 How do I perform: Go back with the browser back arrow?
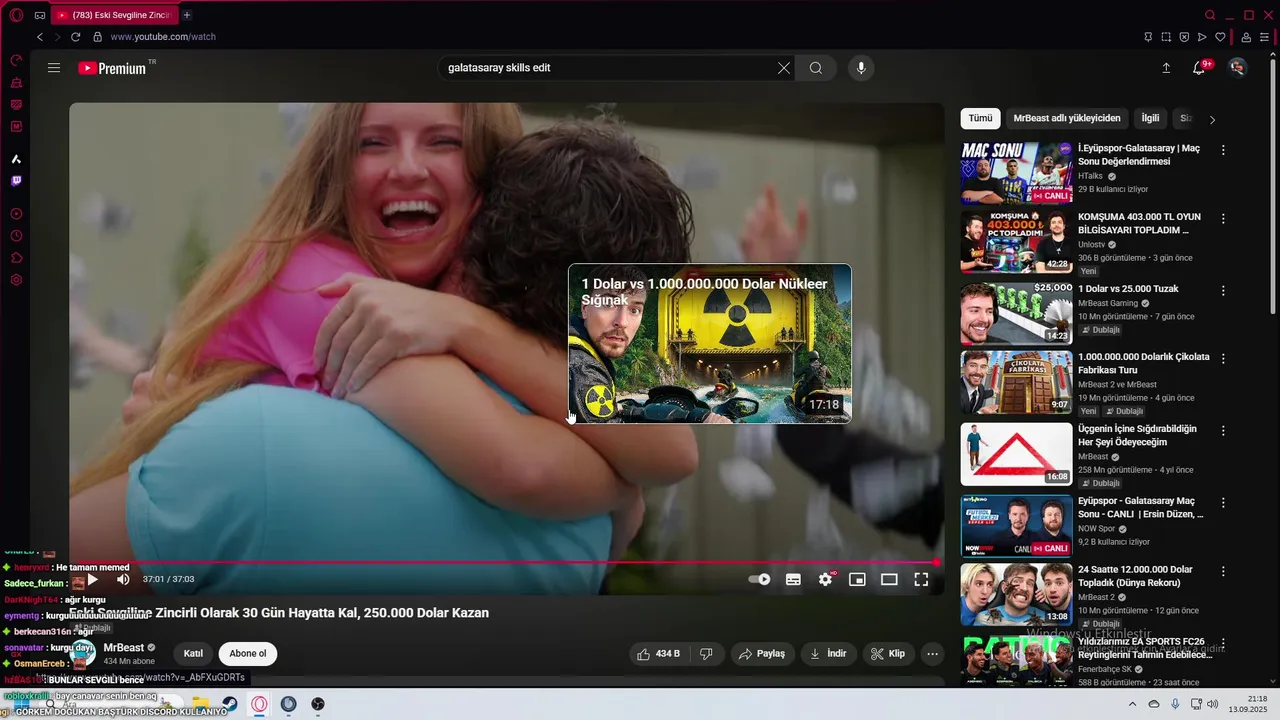pos(40,37)
